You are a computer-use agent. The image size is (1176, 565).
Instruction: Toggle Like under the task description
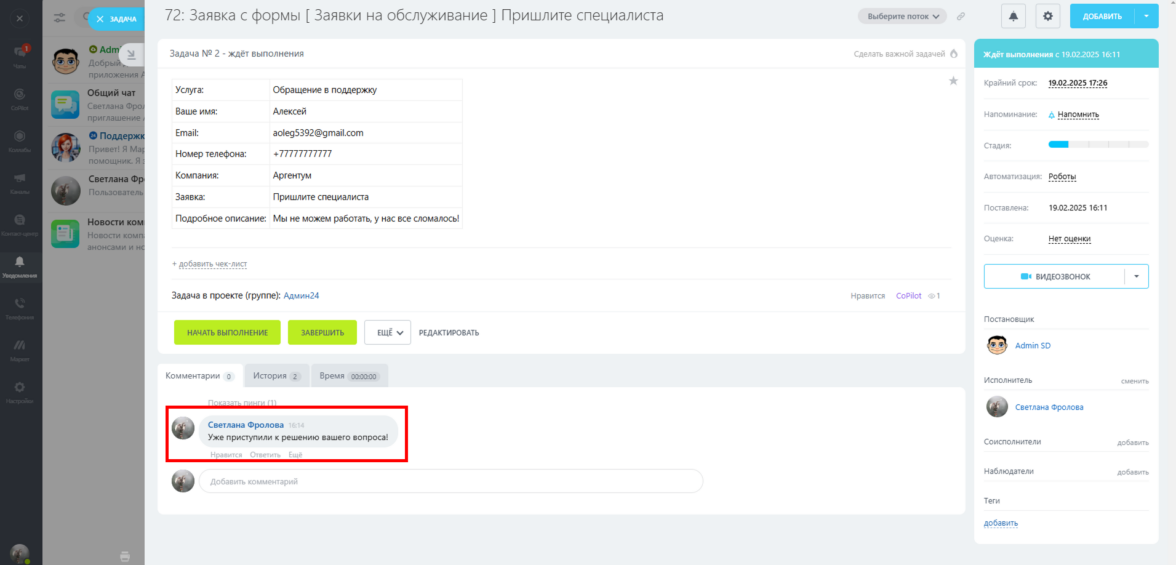tap(868, 296)
